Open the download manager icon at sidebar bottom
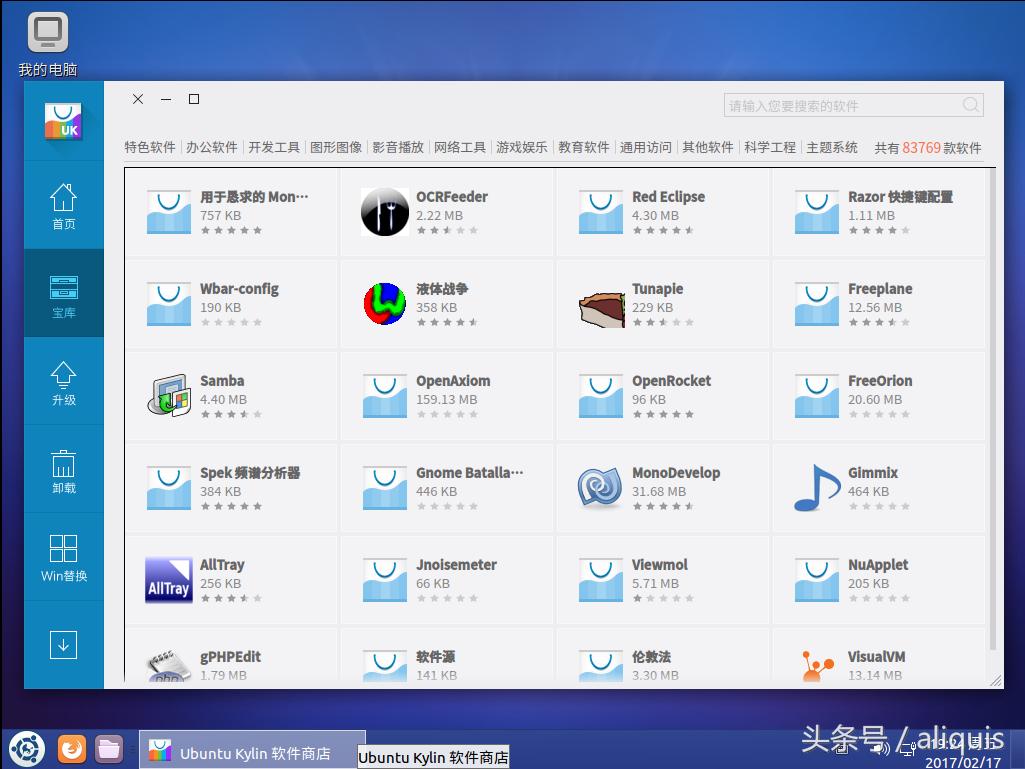1025x769 pixels. pos(63,645)
